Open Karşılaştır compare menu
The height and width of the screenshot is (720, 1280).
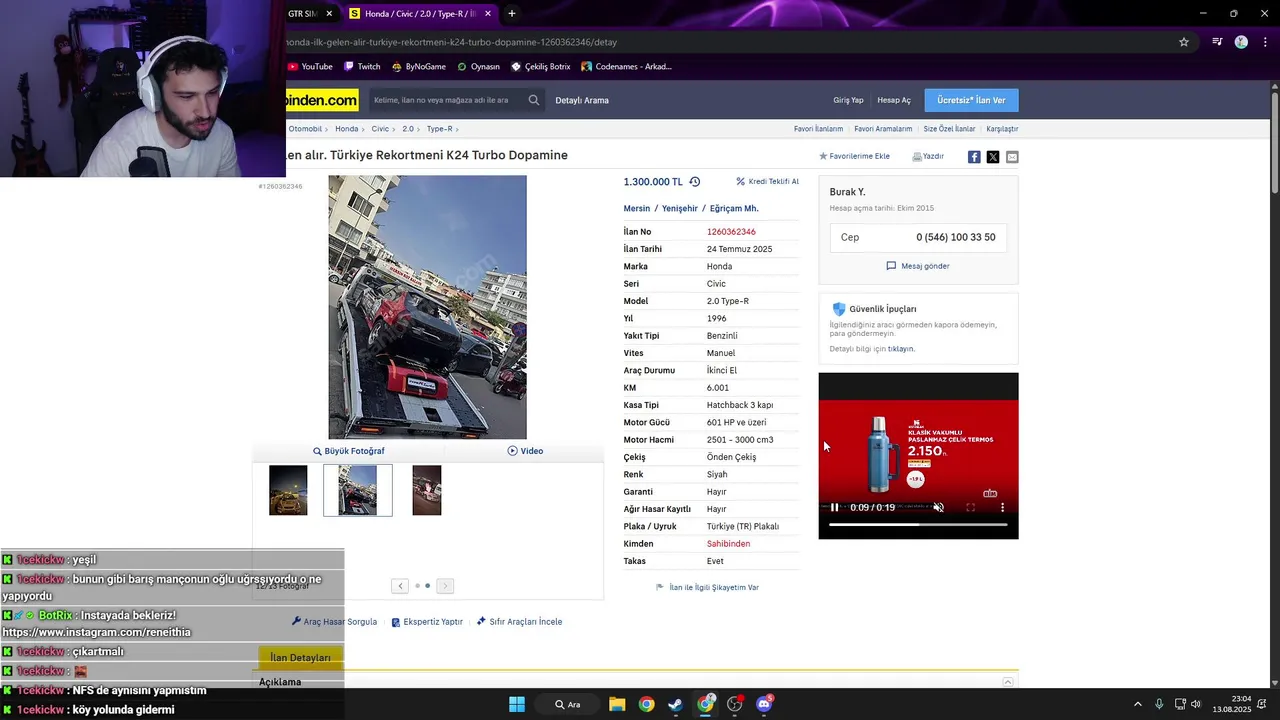coord(1002,129)
